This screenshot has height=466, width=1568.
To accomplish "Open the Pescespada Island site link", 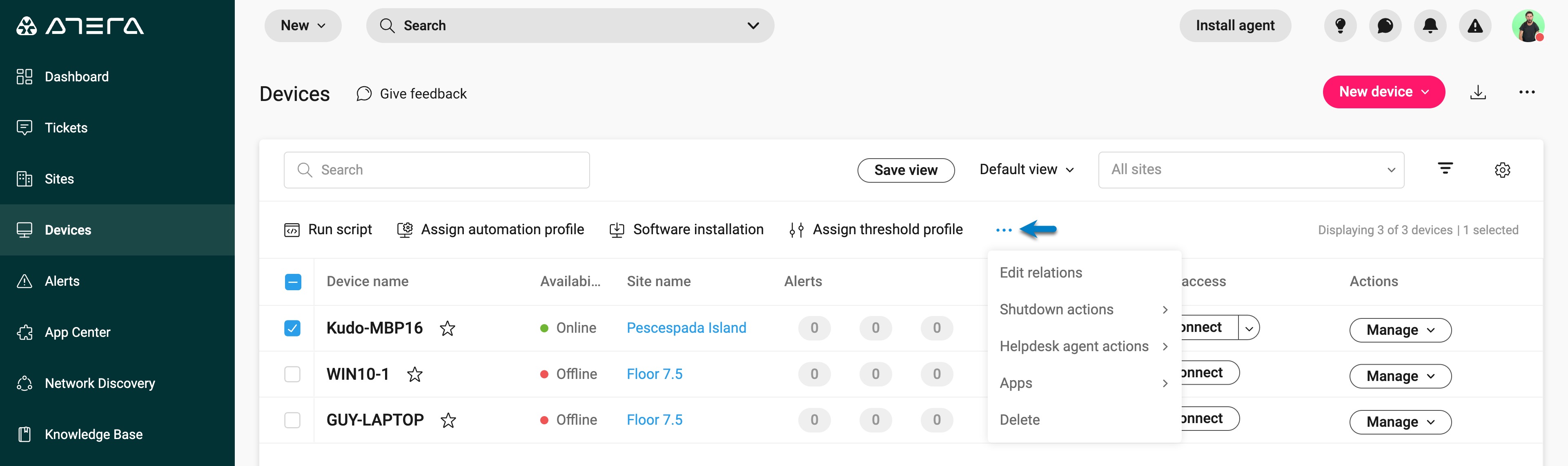I will (x=686, y=328).
